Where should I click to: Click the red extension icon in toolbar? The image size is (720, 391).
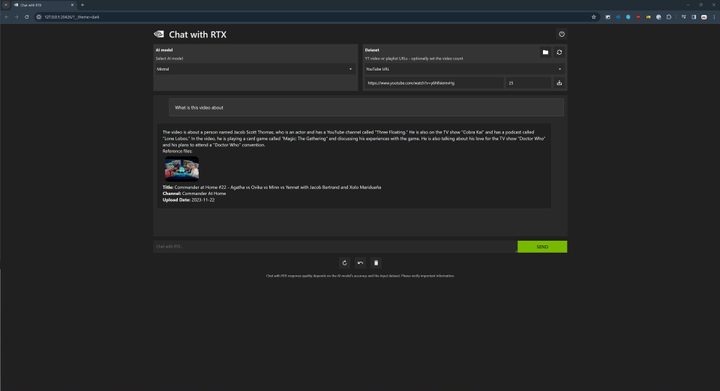638,17
